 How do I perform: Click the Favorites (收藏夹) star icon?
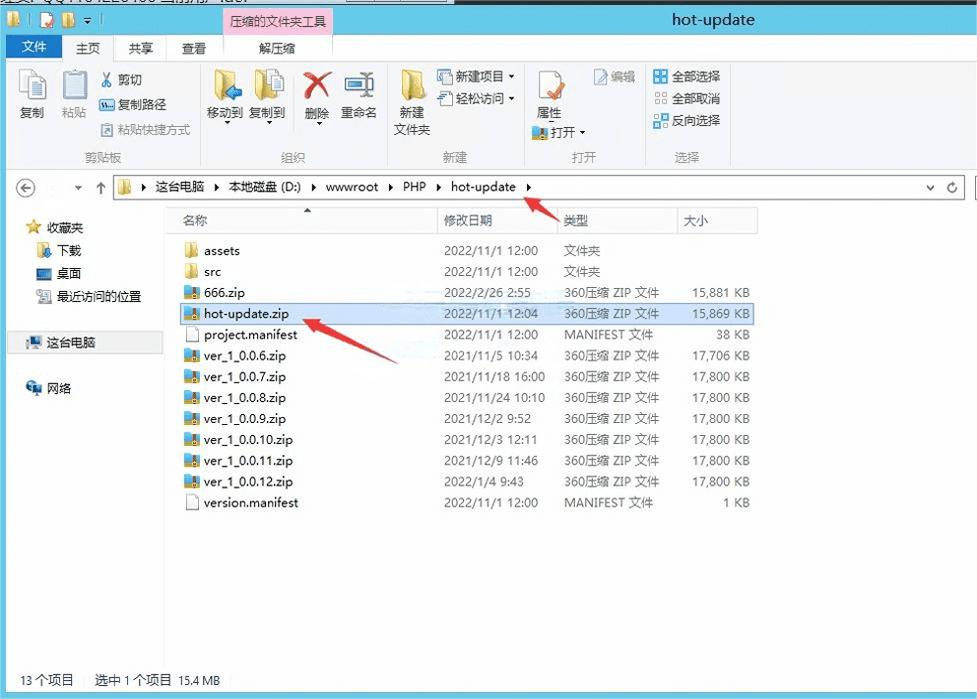point(33,227)
